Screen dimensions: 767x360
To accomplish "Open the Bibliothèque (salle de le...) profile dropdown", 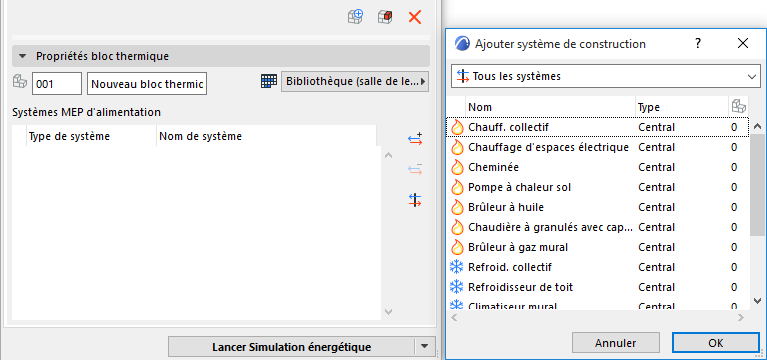I will (x=355, y=82).
